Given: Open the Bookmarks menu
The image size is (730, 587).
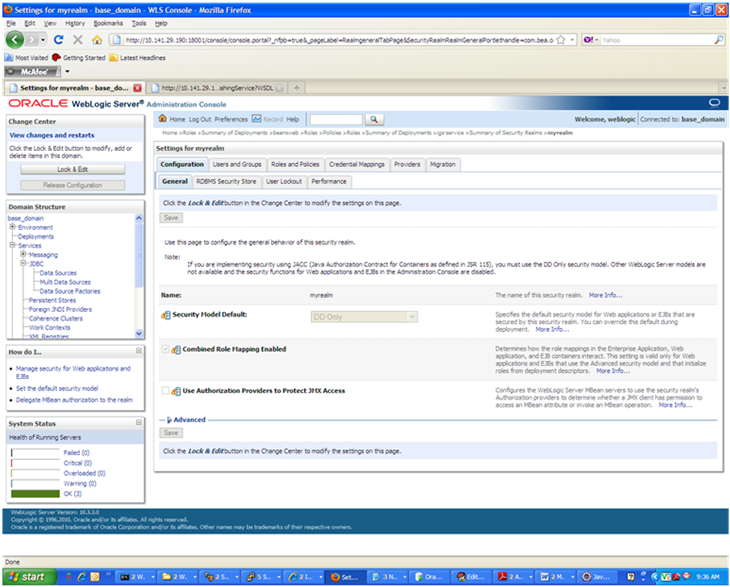Looking at the screenshot, I should [108, 23].
